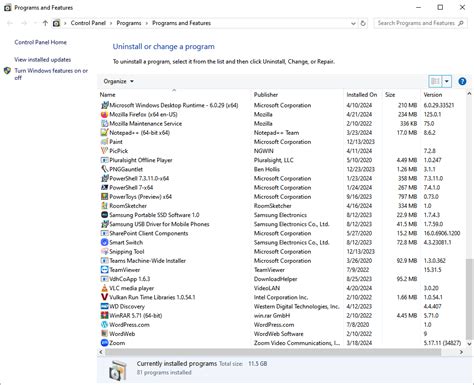Click the search magnifier icon
The image size is (474, 385).
(461, 23)
